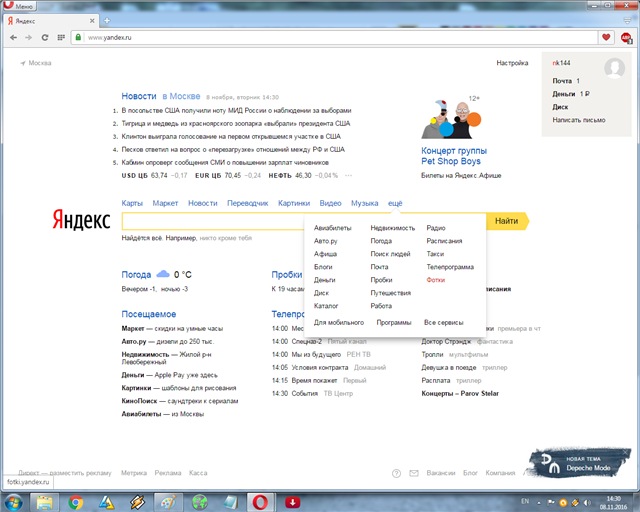
Task: Change location via Москва link
Action: coord(40,63)
